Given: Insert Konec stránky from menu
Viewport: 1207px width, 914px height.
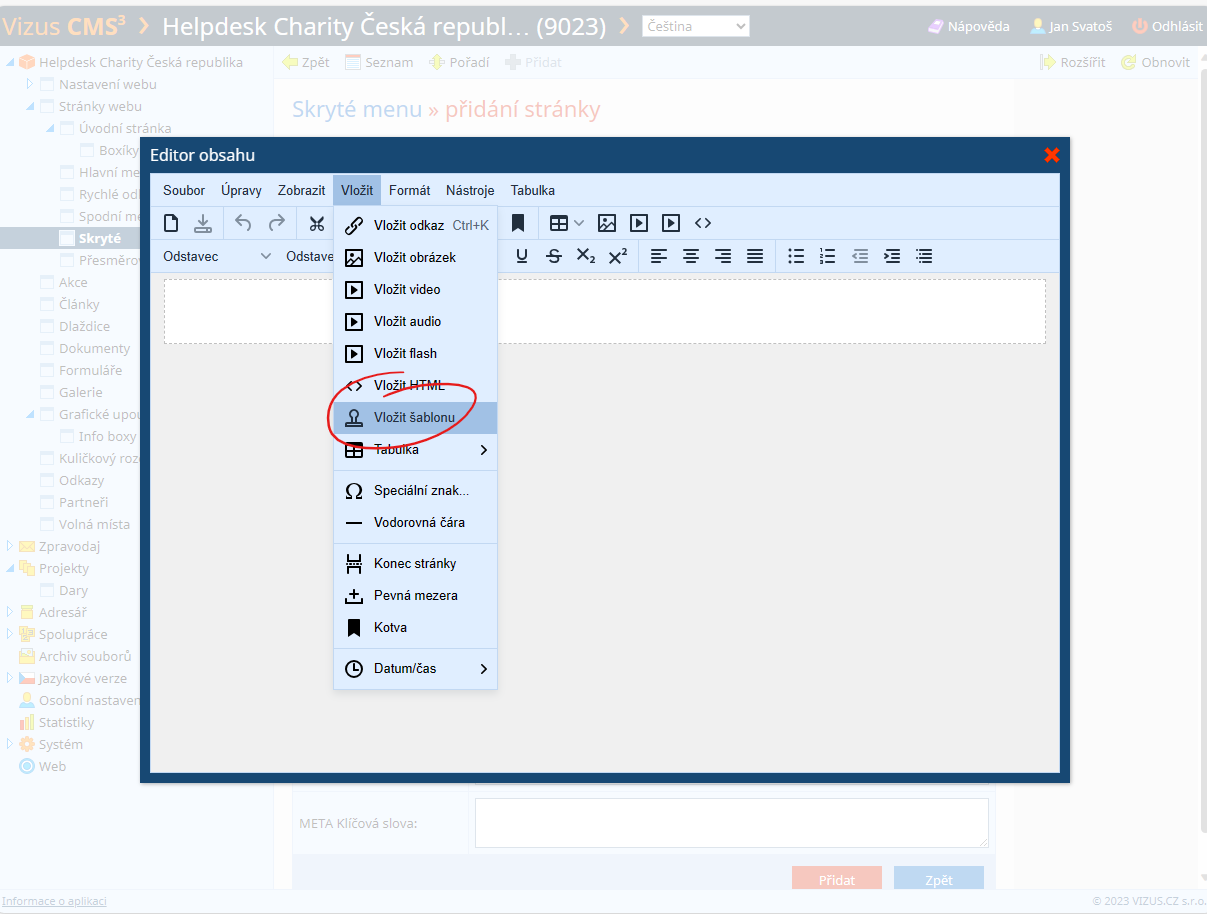Looking at the screenshot, I should [x=415, y=564].
